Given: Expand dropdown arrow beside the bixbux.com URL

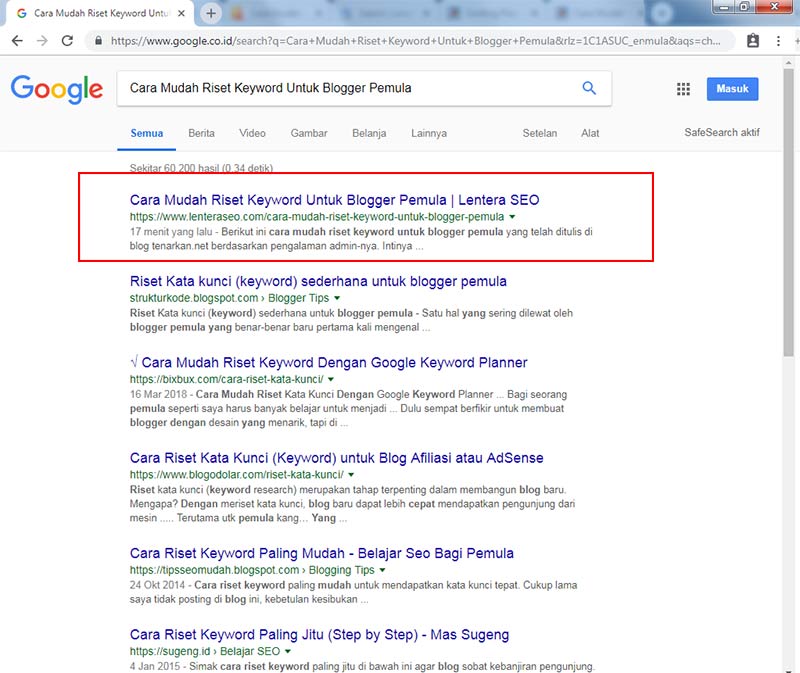Looking at the screenshot, I should 331,380.
